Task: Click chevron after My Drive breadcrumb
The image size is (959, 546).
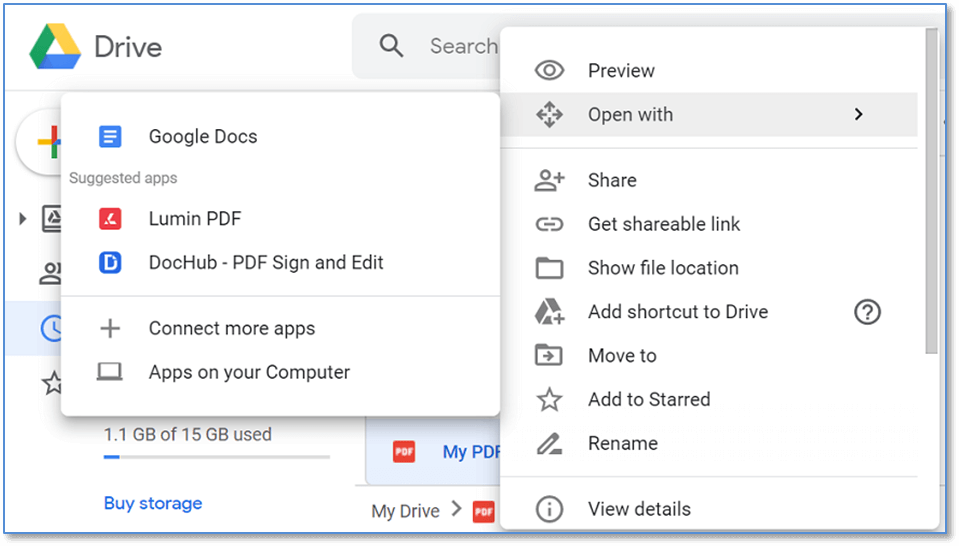Action: coord(456,508)
